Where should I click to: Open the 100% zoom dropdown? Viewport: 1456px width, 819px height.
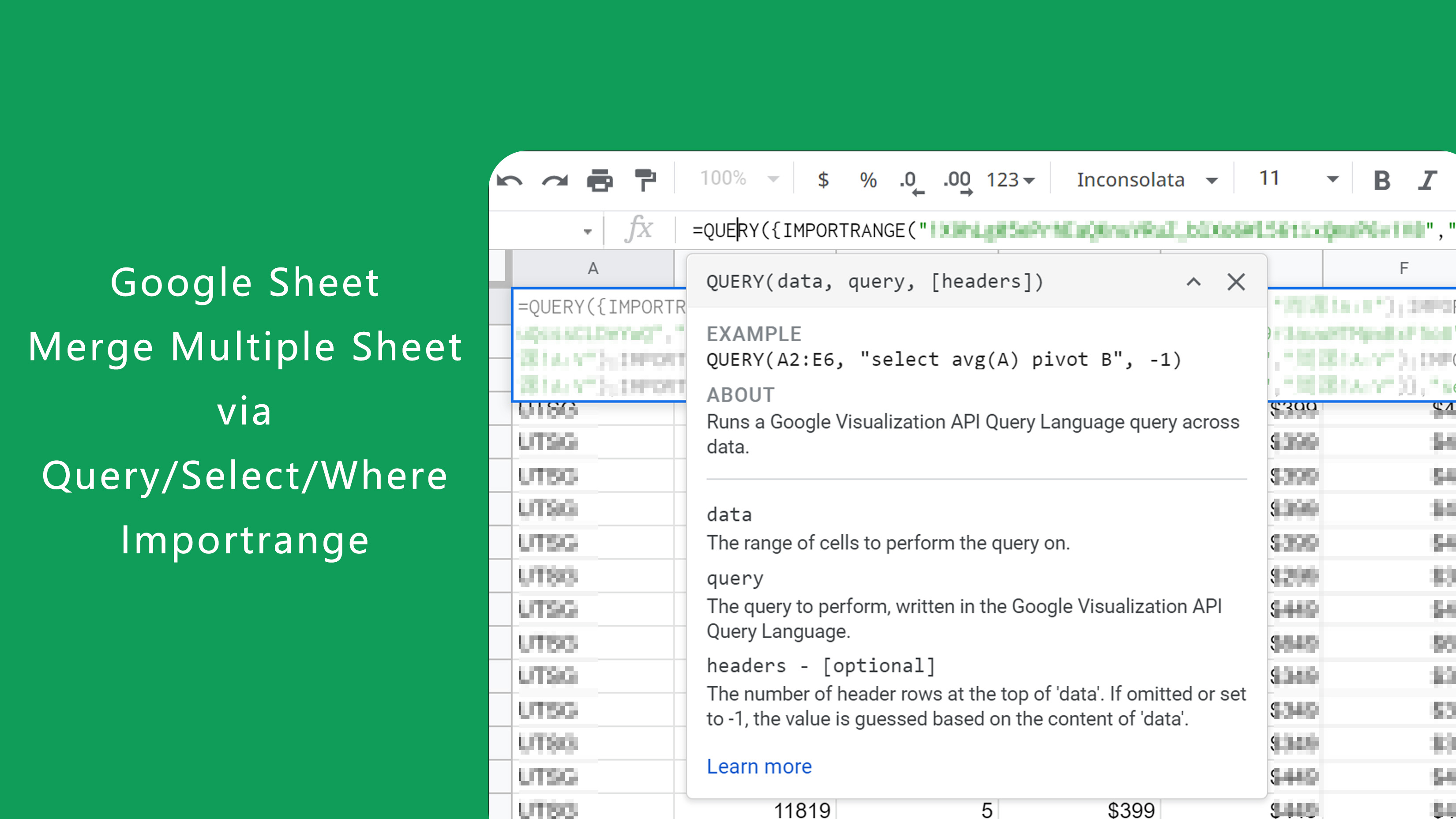tap(738, 179)
